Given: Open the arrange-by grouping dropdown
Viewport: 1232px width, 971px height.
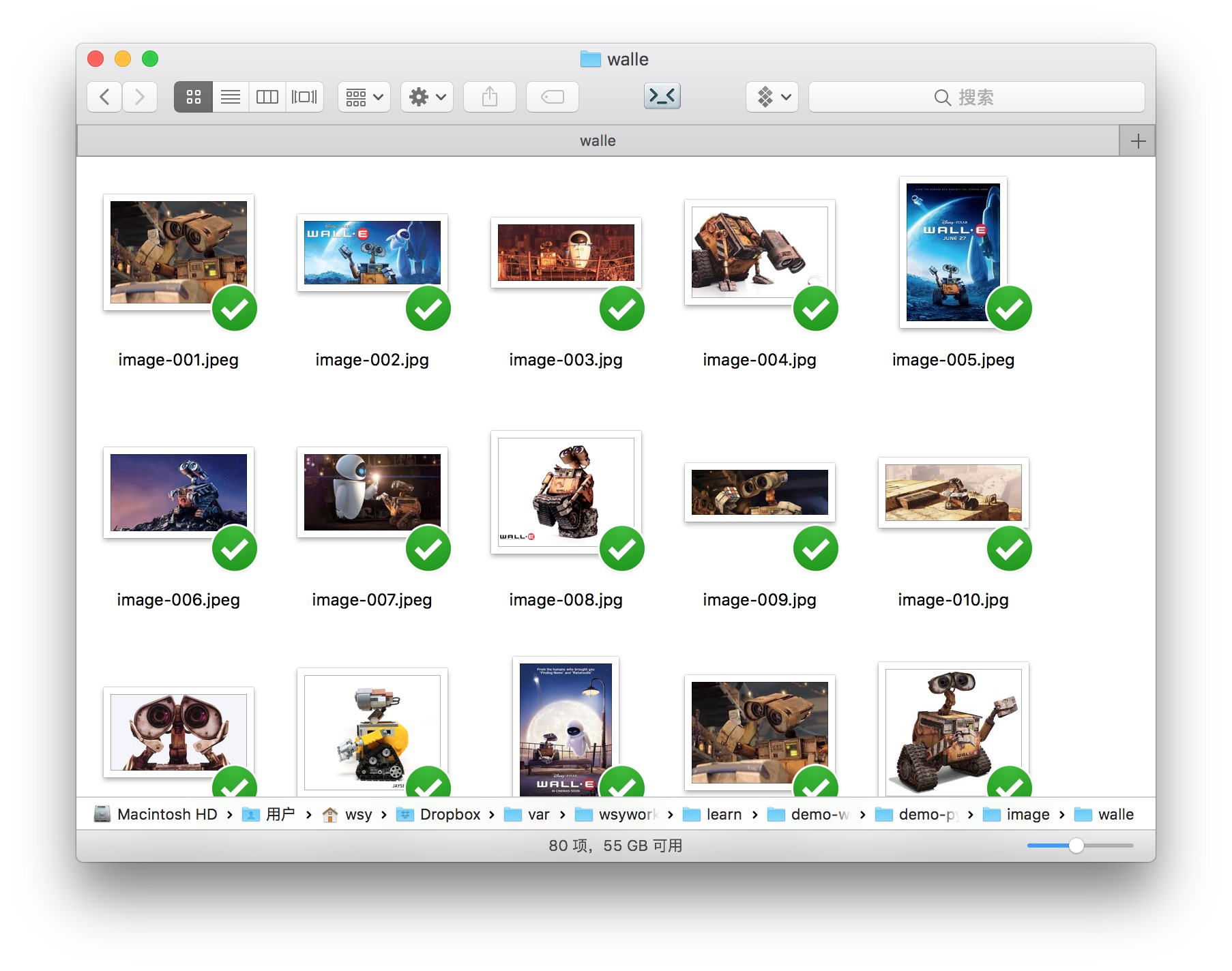Looking at the screenshot, I should (364, 97).
